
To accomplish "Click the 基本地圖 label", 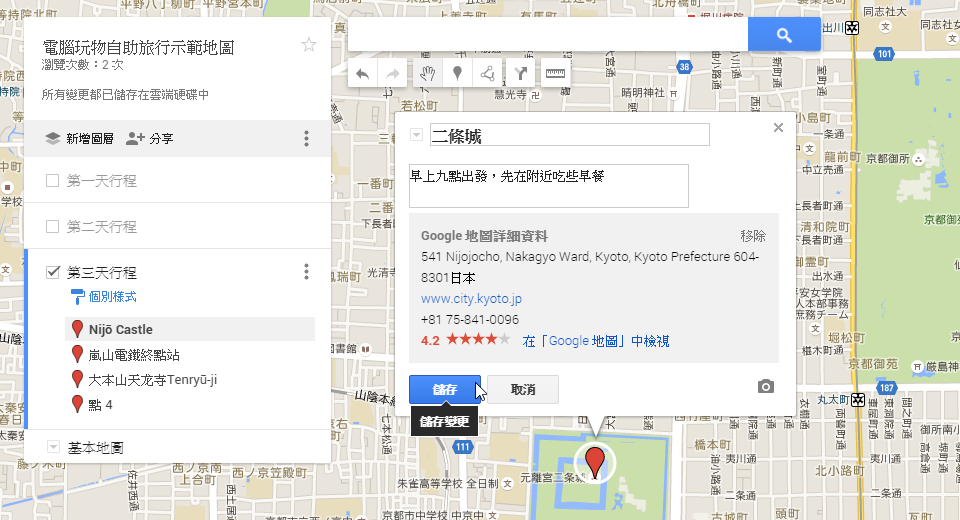I will coord(96,448).
